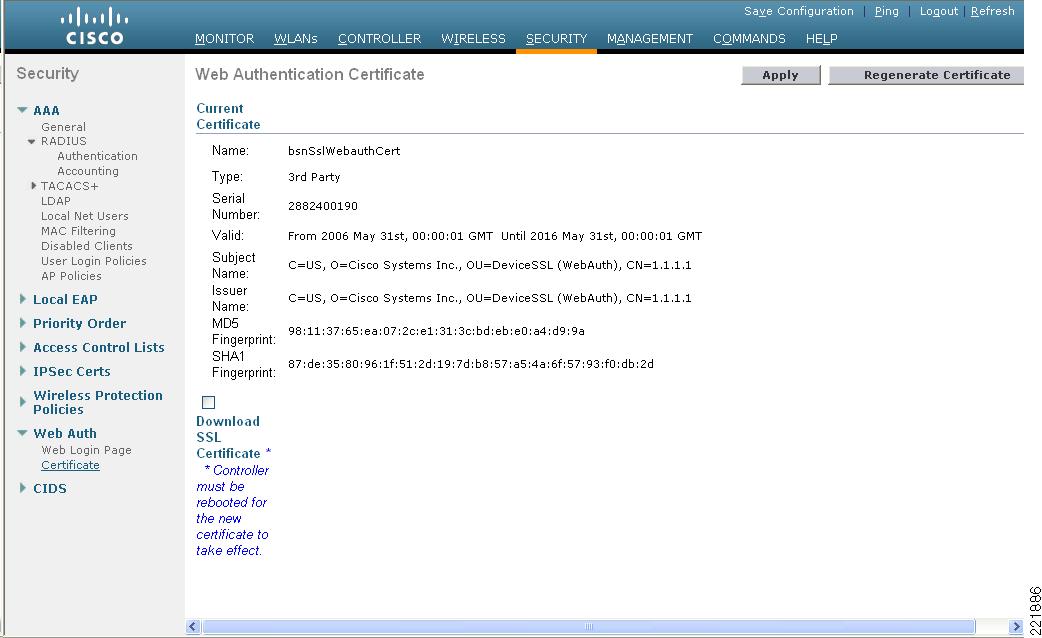Open MAC Filtering page
This screenshot has width=1042, height=638.
[78, 231]
